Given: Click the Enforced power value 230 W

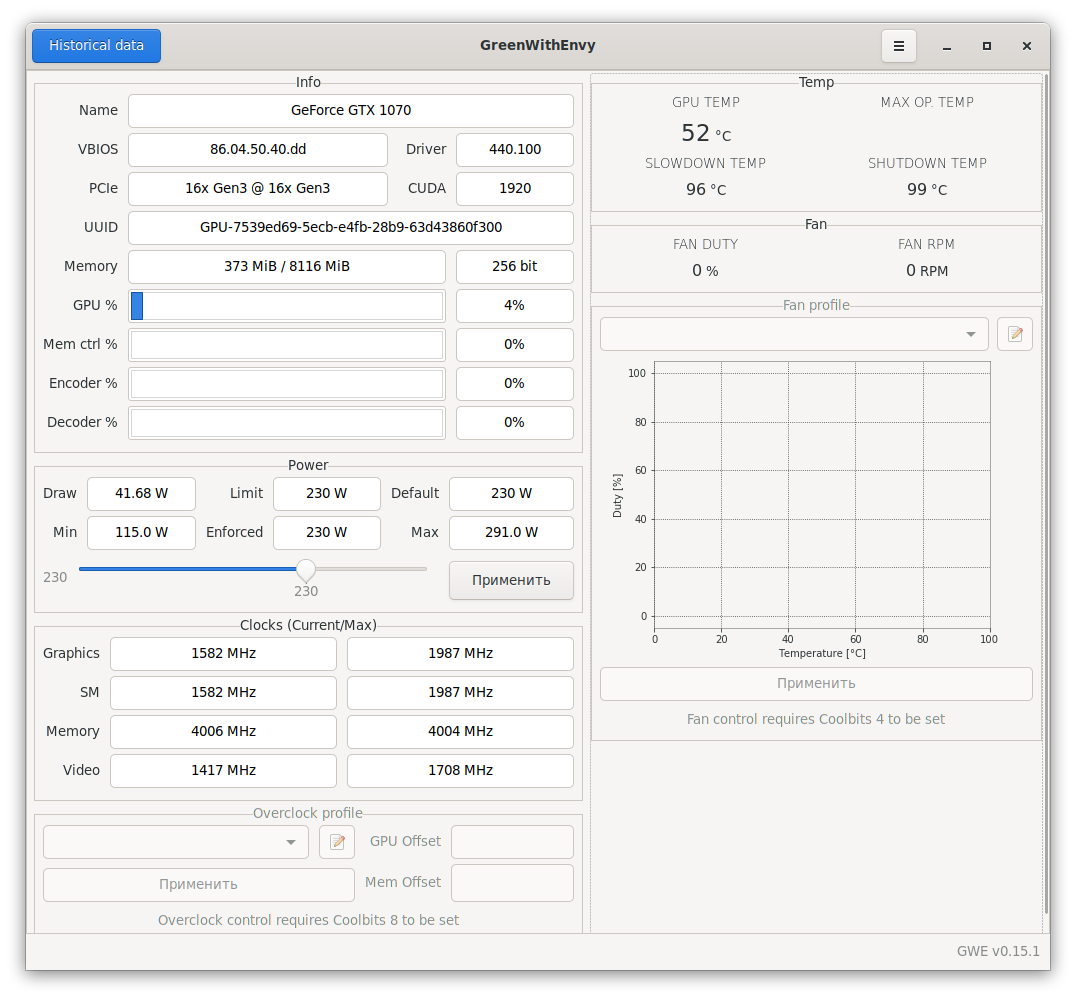Looking at the screenshot, I should pos(327,533).
